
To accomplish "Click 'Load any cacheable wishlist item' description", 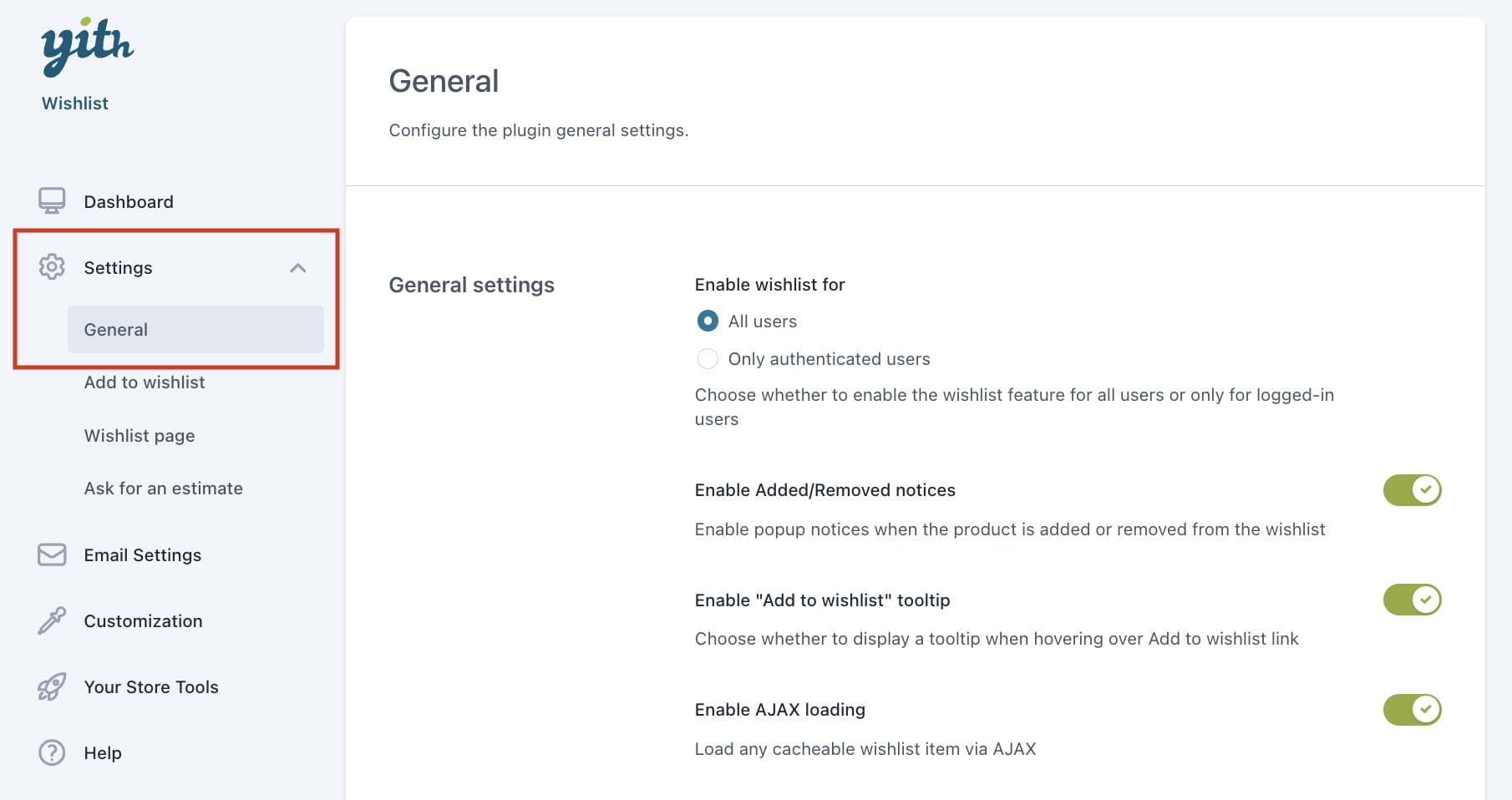I will pos(865,749).
